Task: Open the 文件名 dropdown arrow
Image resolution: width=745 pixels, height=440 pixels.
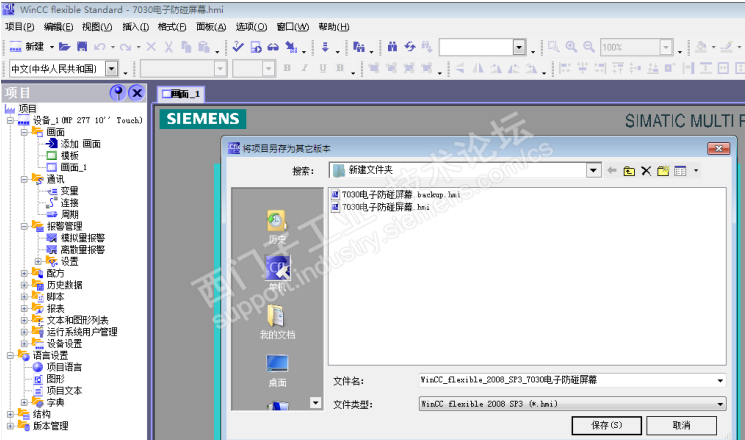Action: click(x=720, y=380)
